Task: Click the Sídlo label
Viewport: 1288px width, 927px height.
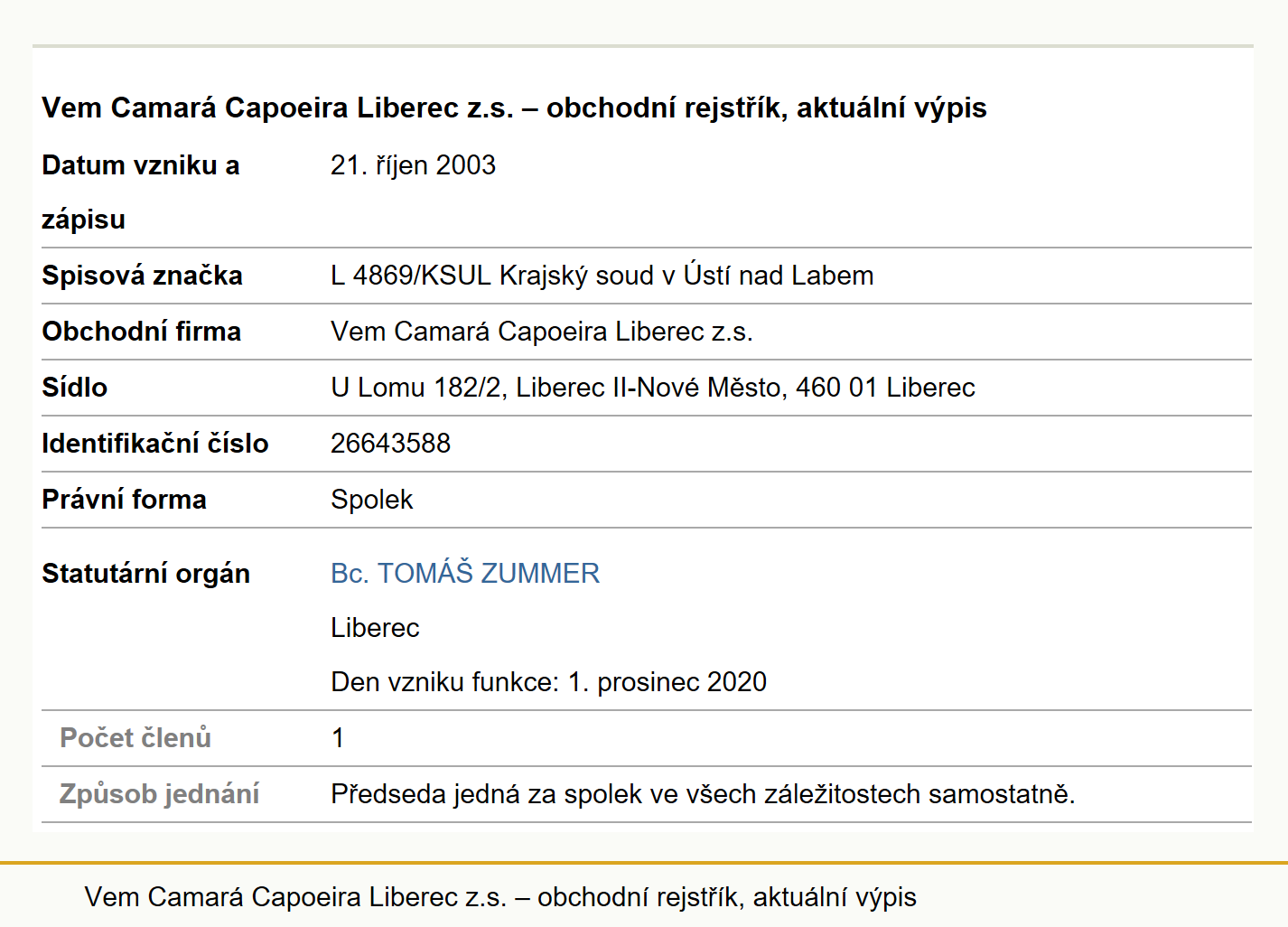Action: [x=74, y=388]
